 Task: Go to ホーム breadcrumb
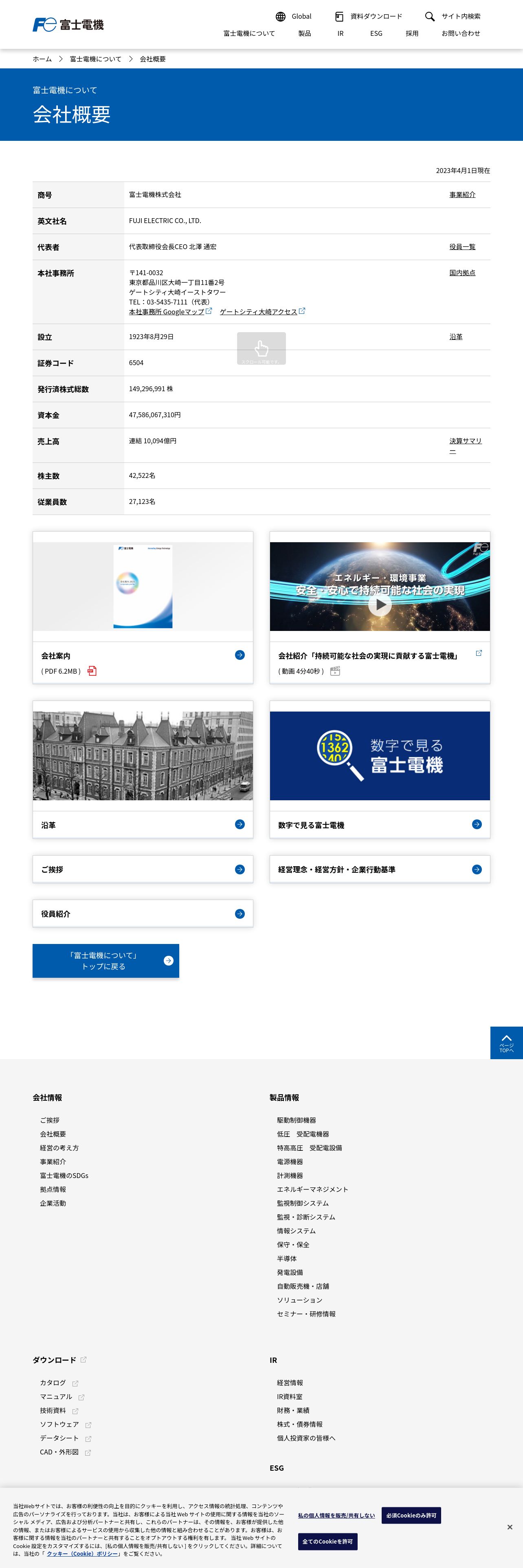click(42, 59)
